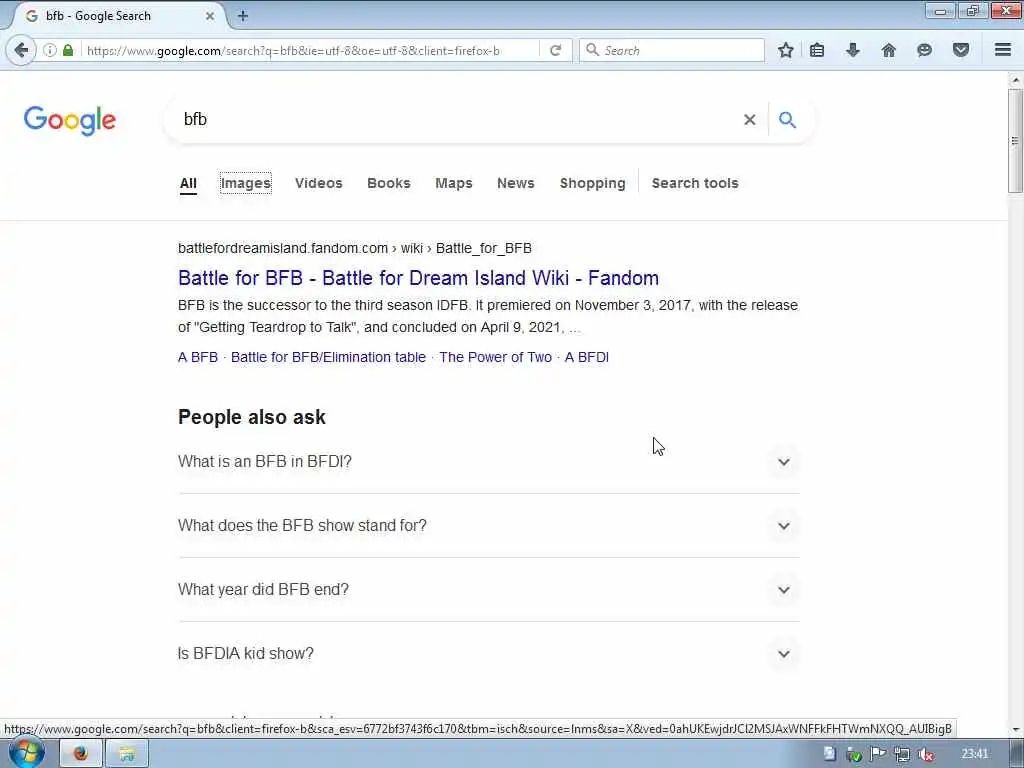Open Action Center flag tray icon

[x=878, y=754]
